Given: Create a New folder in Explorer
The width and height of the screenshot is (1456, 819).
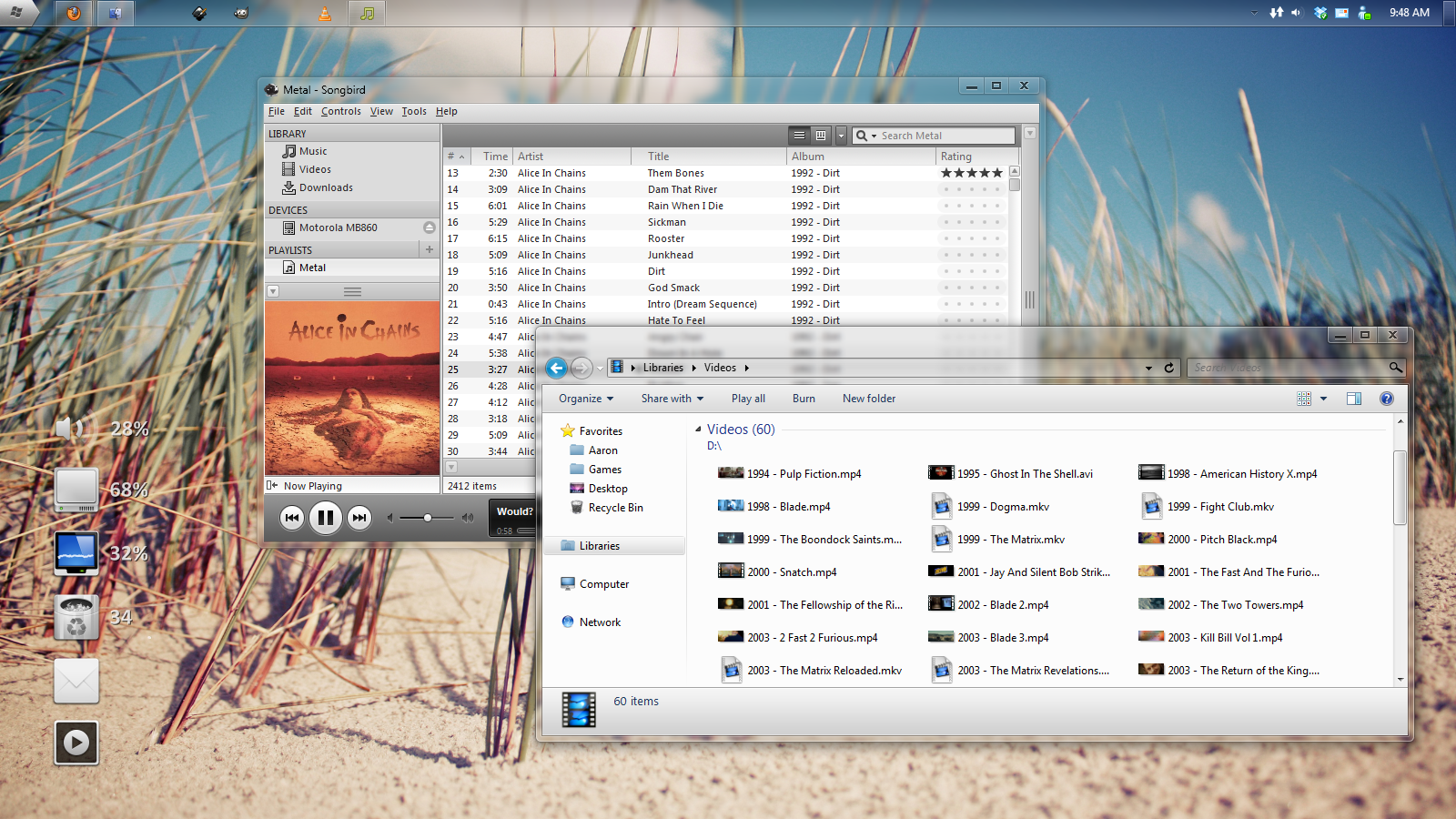Looking at the screenshot, I should 869,399.
